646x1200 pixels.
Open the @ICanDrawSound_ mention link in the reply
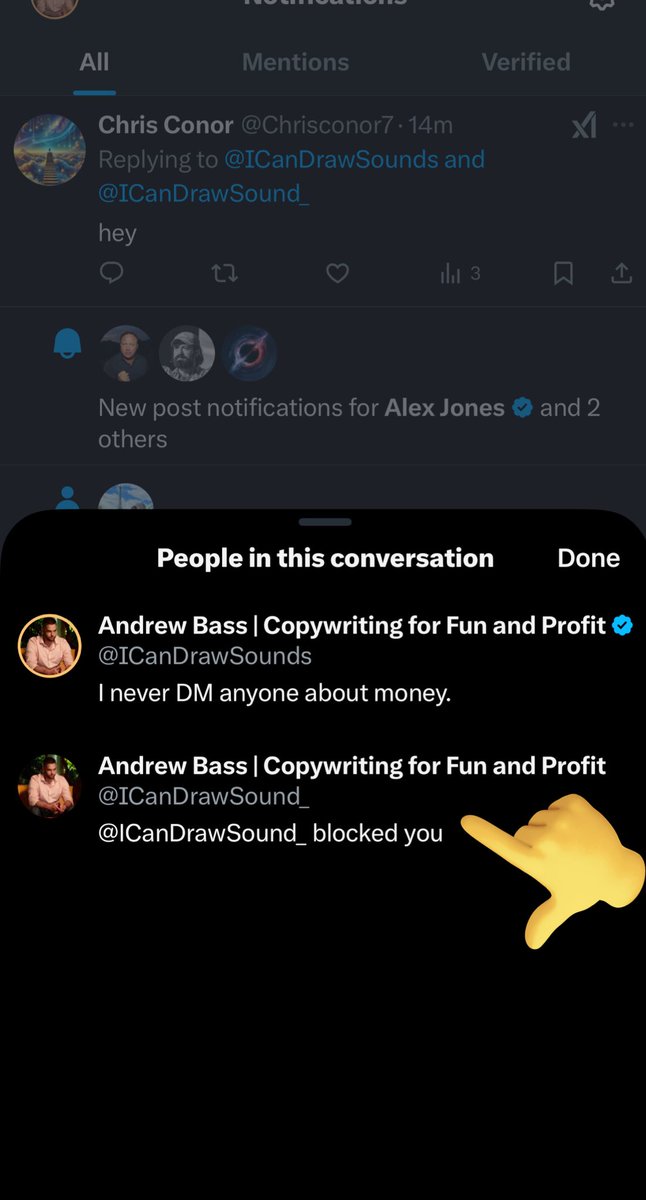point(204,193)
